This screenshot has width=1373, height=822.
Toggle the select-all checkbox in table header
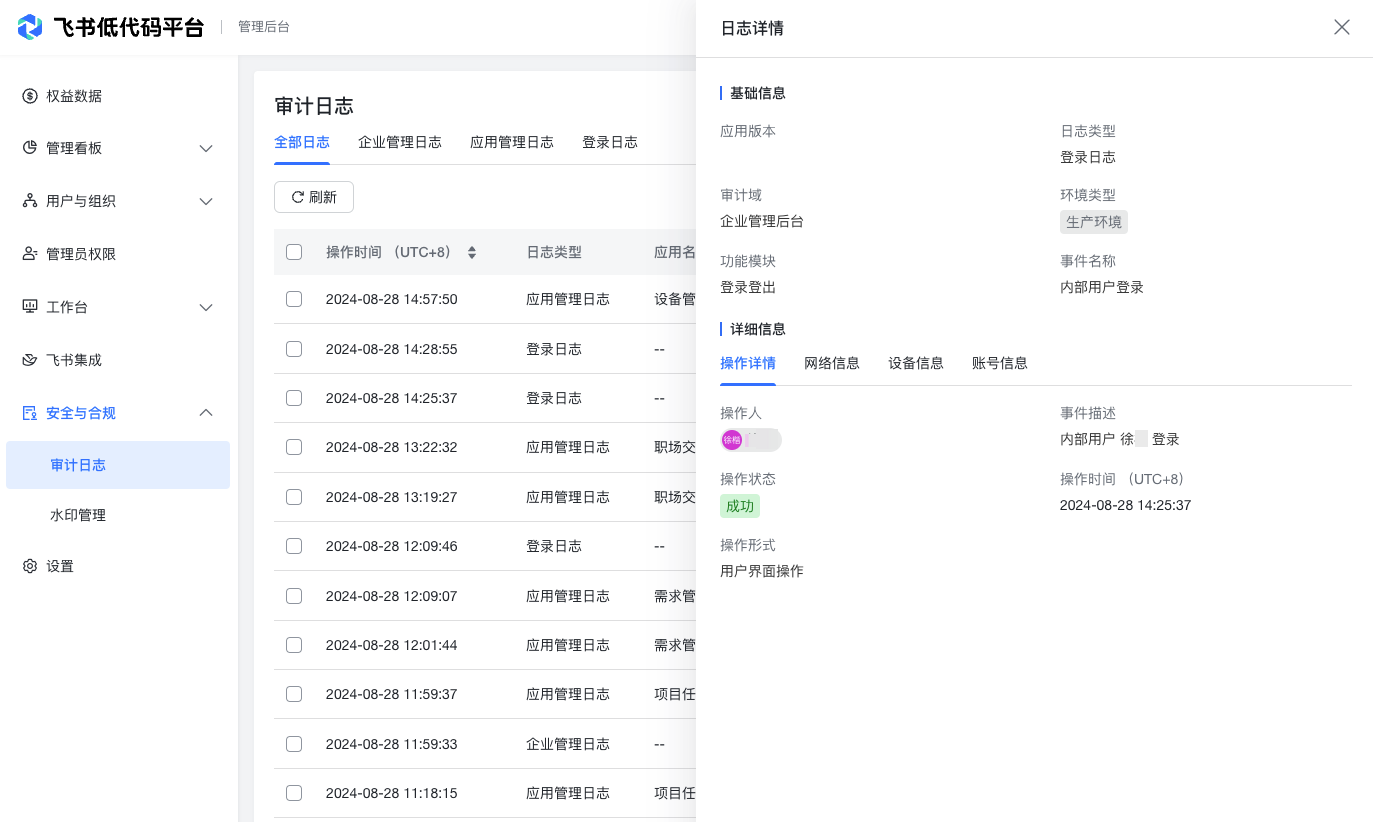294,252
